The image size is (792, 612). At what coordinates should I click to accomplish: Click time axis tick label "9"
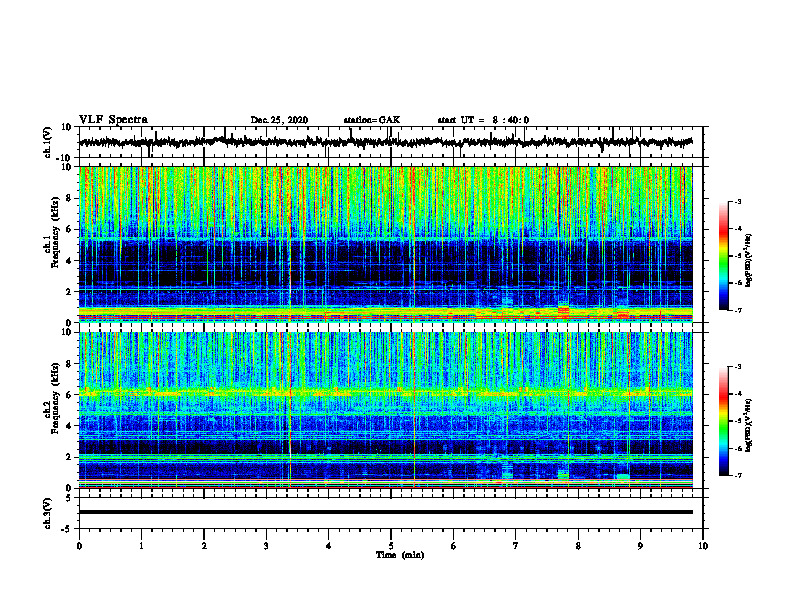pos(640,546)
